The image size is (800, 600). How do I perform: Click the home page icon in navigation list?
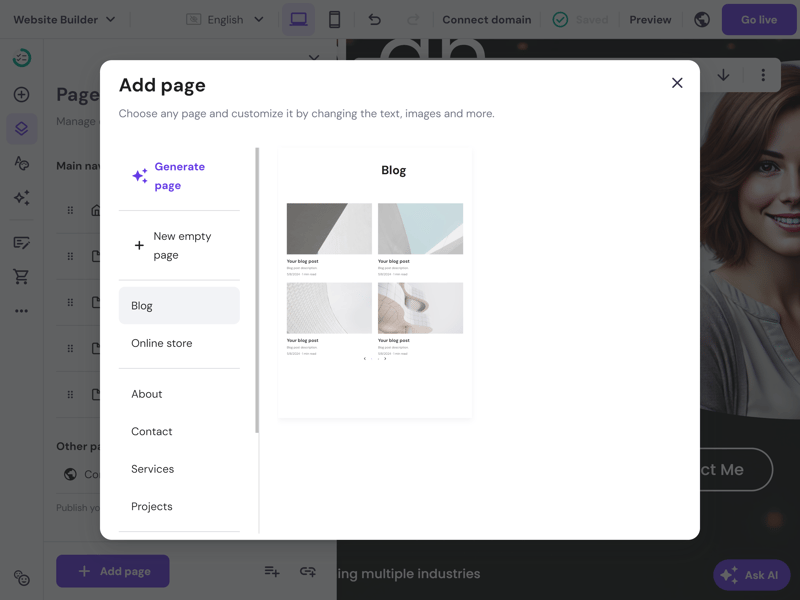[95, 210]
